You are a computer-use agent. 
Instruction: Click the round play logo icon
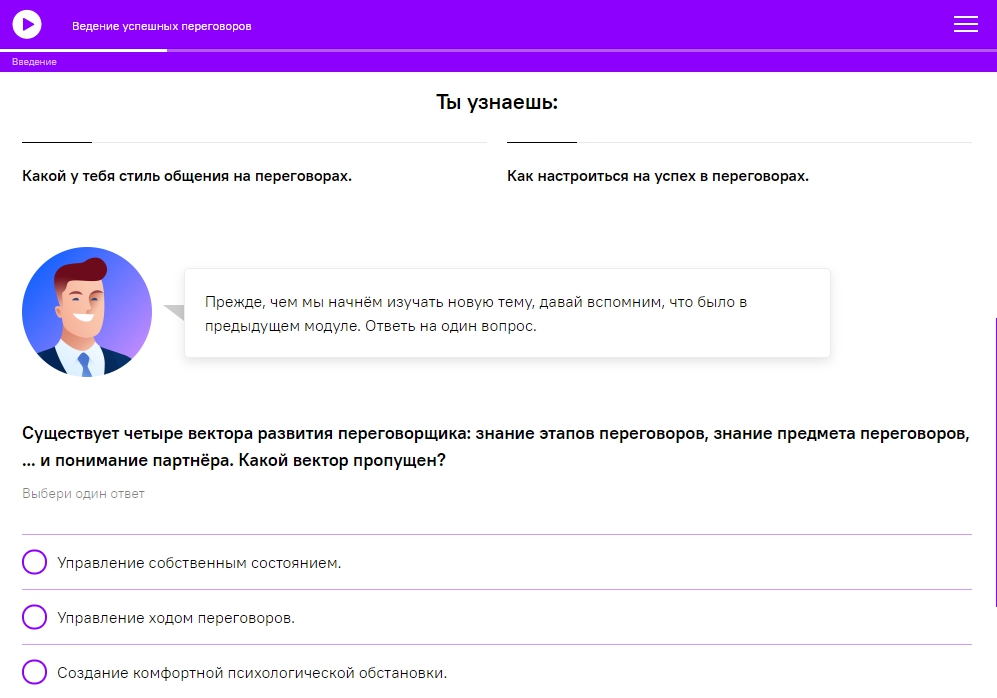click(x=27, y=24)
